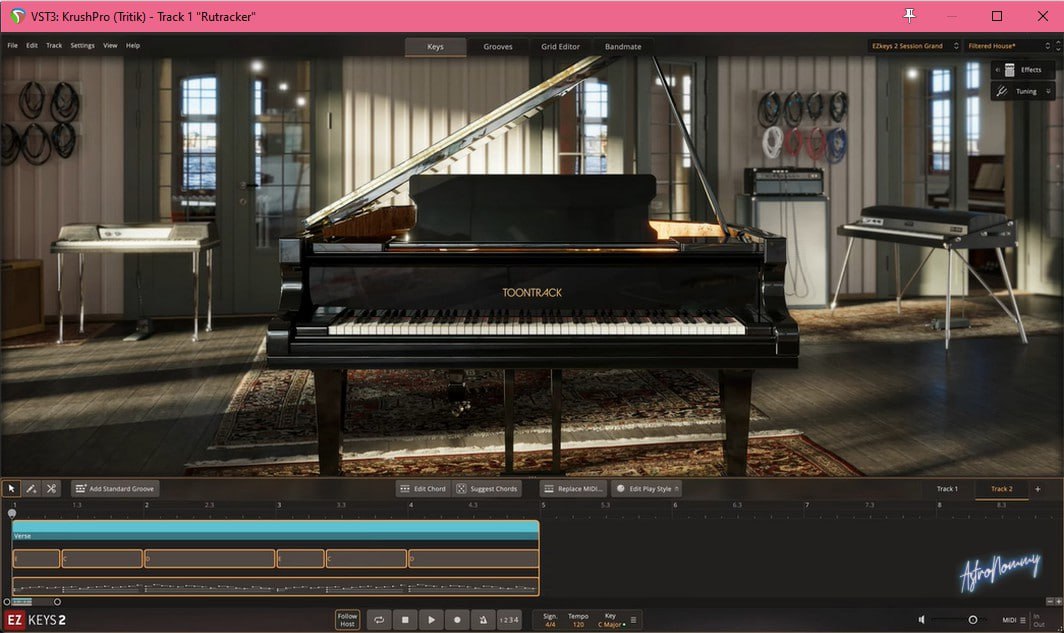Select the arrow pointer tool
1064x633 pixels.
coord(12,488)
